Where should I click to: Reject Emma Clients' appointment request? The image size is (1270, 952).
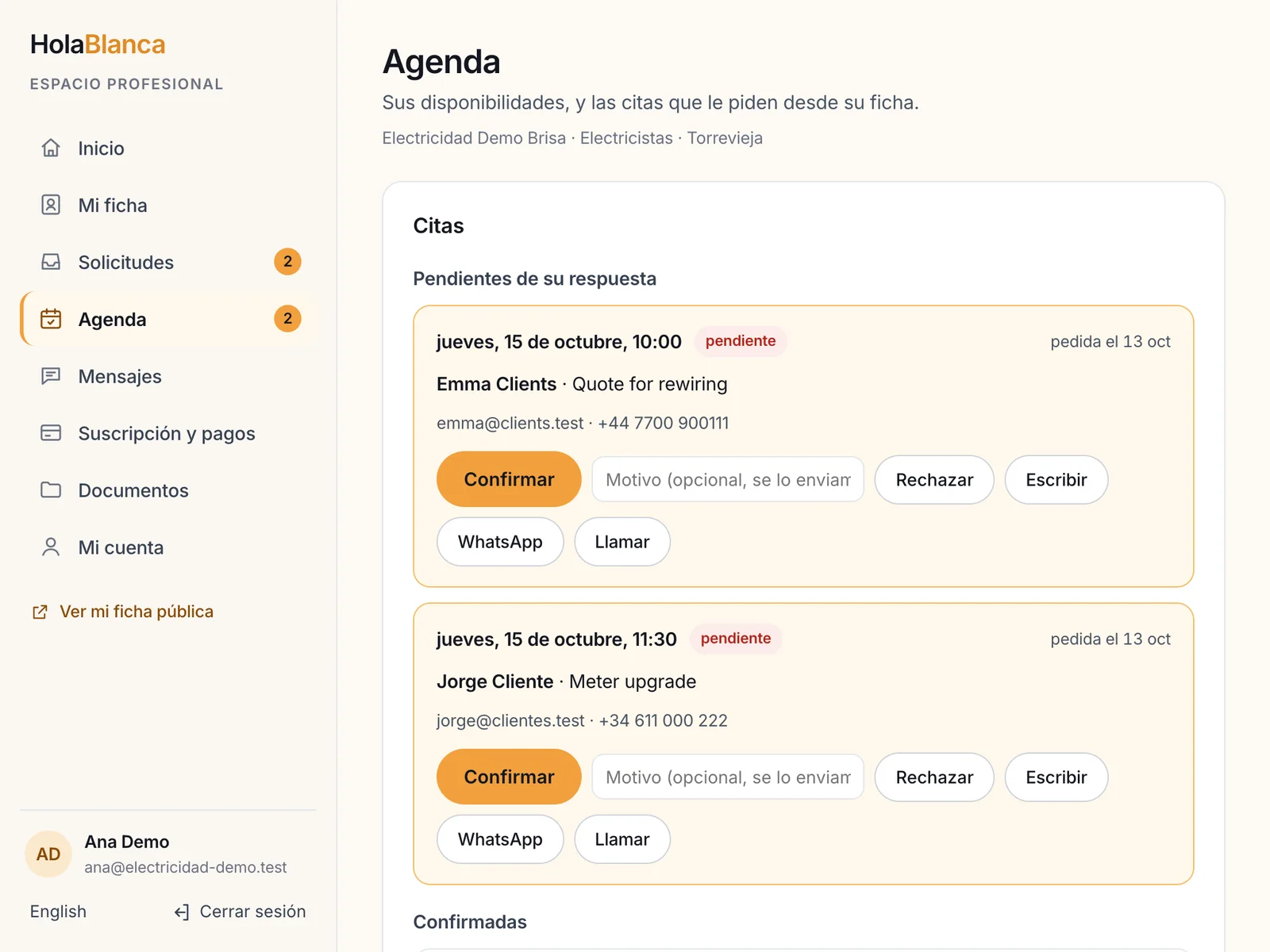pyautogui.click(x=934, y=480)
